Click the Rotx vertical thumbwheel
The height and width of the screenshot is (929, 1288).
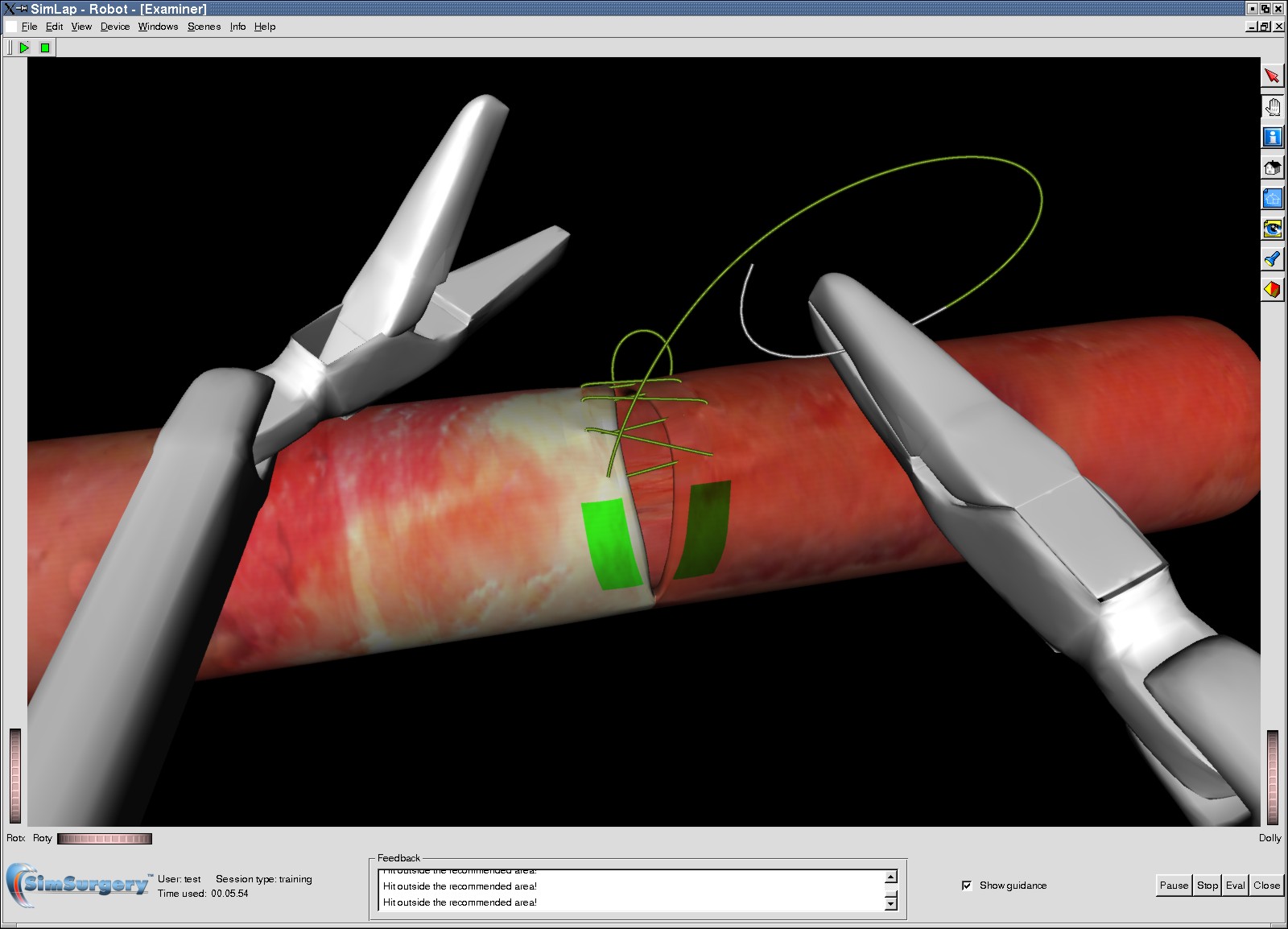pos(15,776)
